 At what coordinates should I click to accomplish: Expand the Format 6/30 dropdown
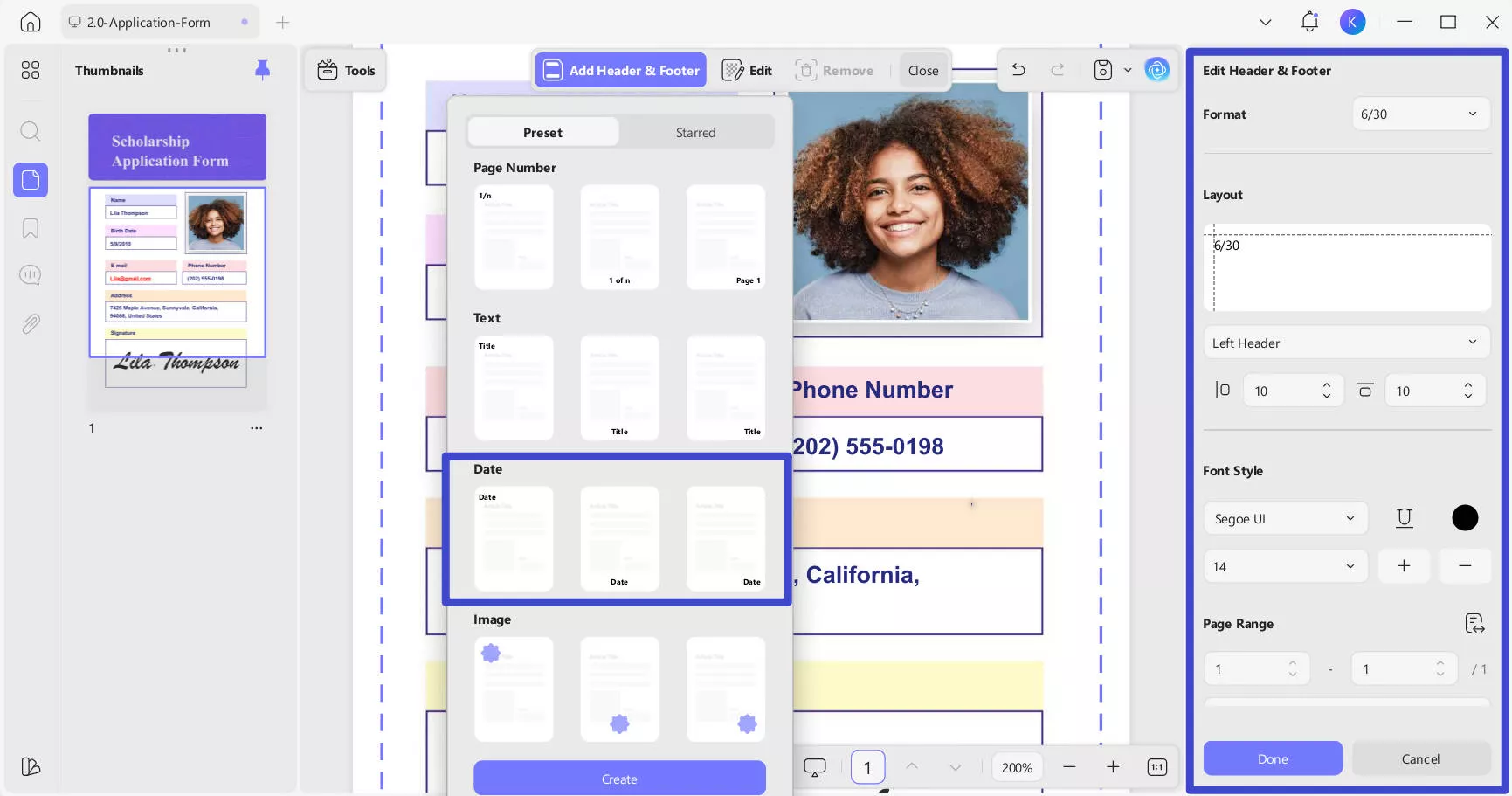click(1419, 114)
